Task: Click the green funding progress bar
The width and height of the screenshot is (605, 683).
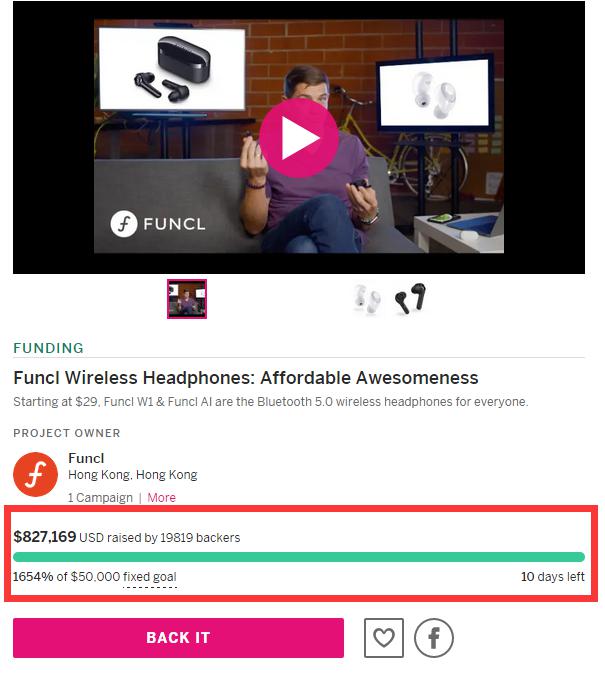Action: click(299, 557)
